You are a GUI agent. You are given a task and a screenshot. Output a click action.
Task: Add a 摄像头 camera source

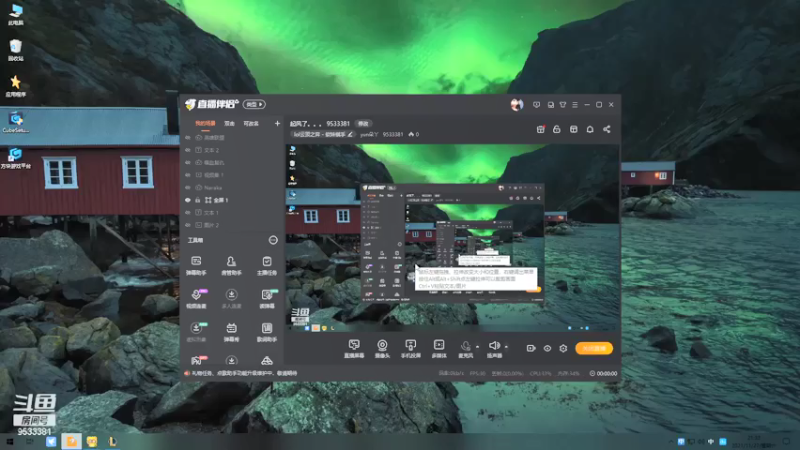382,348
